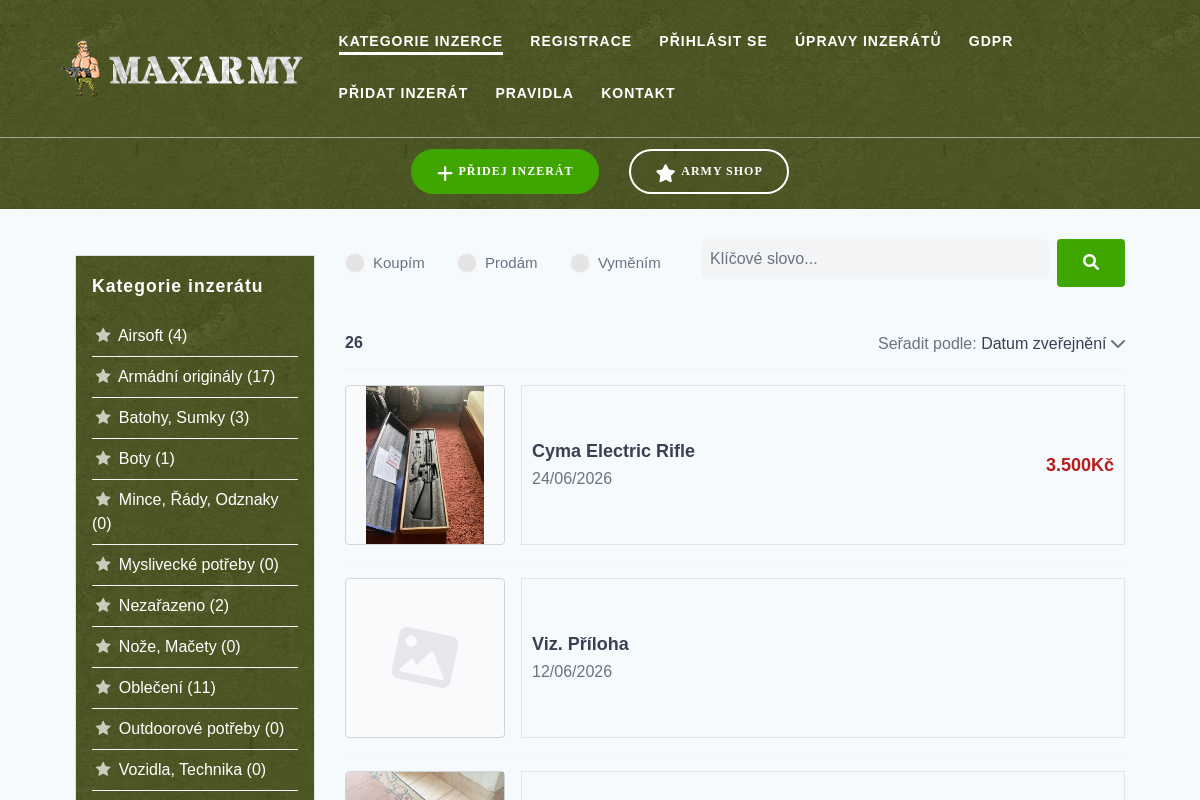This screenshot has height=800, width=1200.
Task: Open the Nože, Mačety (0) category
Action: [180, 646]
